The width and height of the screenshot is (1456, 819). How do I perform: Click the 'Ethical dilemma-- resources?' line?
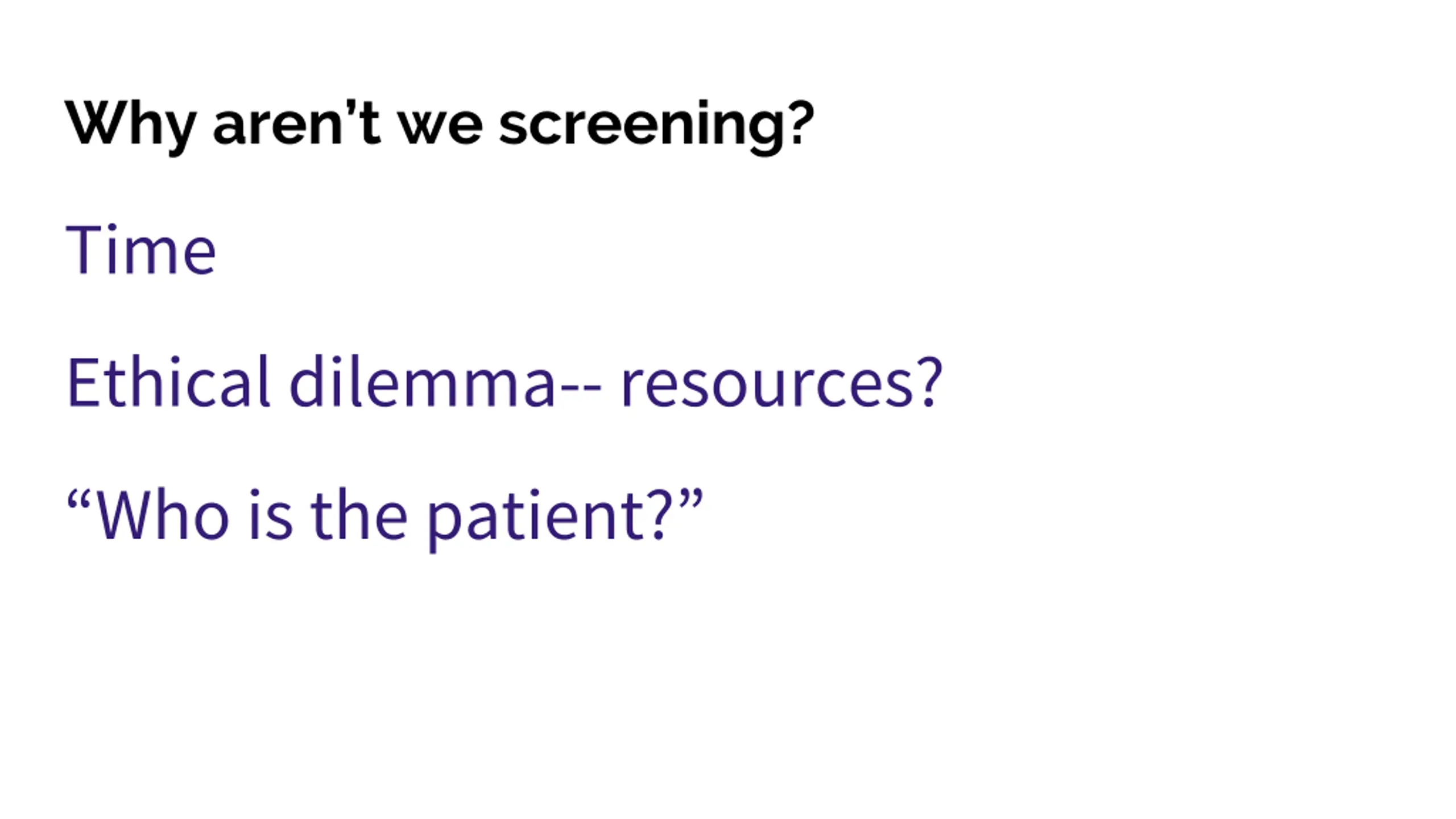click(x=504, y=382)
